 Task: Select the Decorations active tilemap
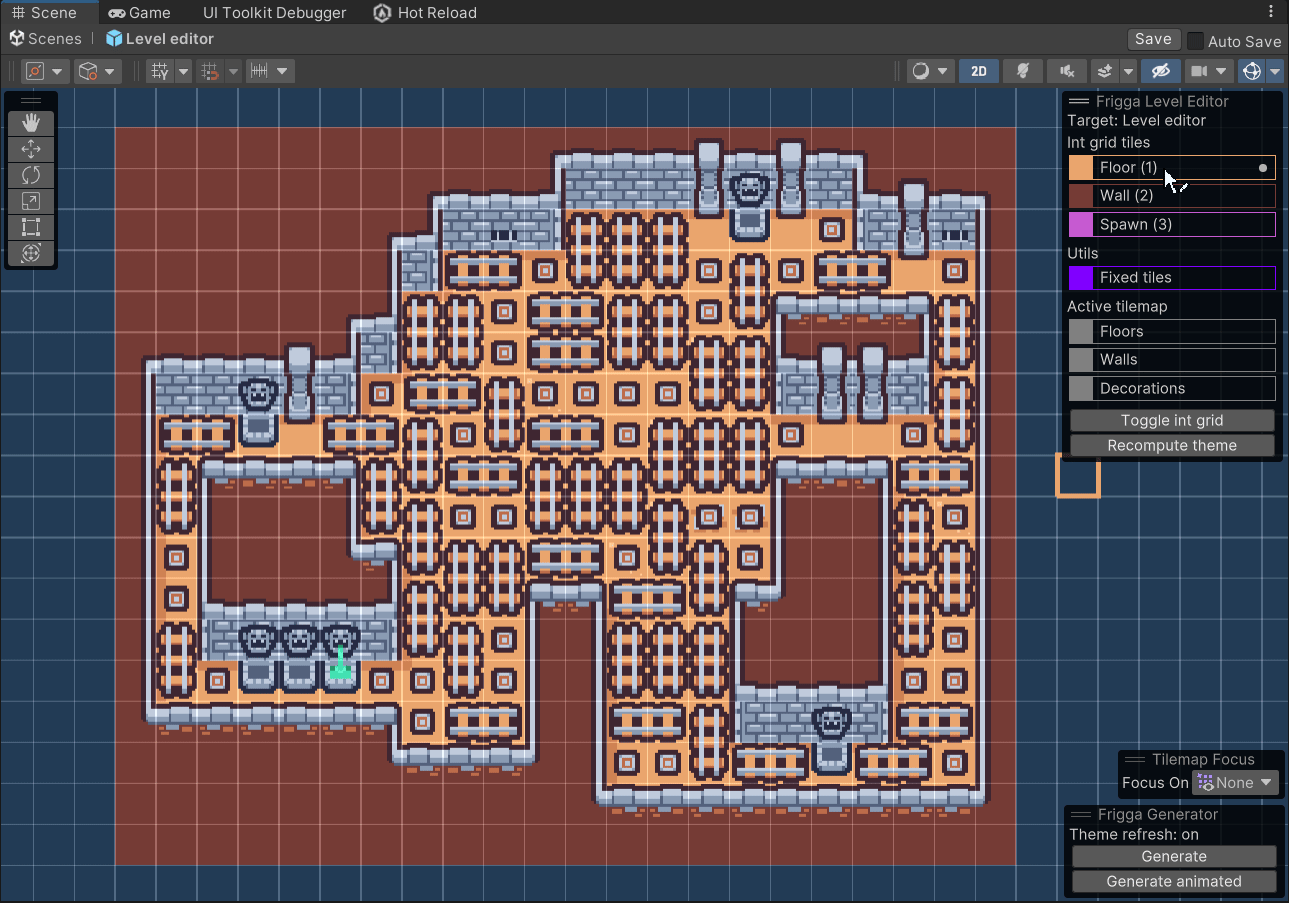point(1172,388)
